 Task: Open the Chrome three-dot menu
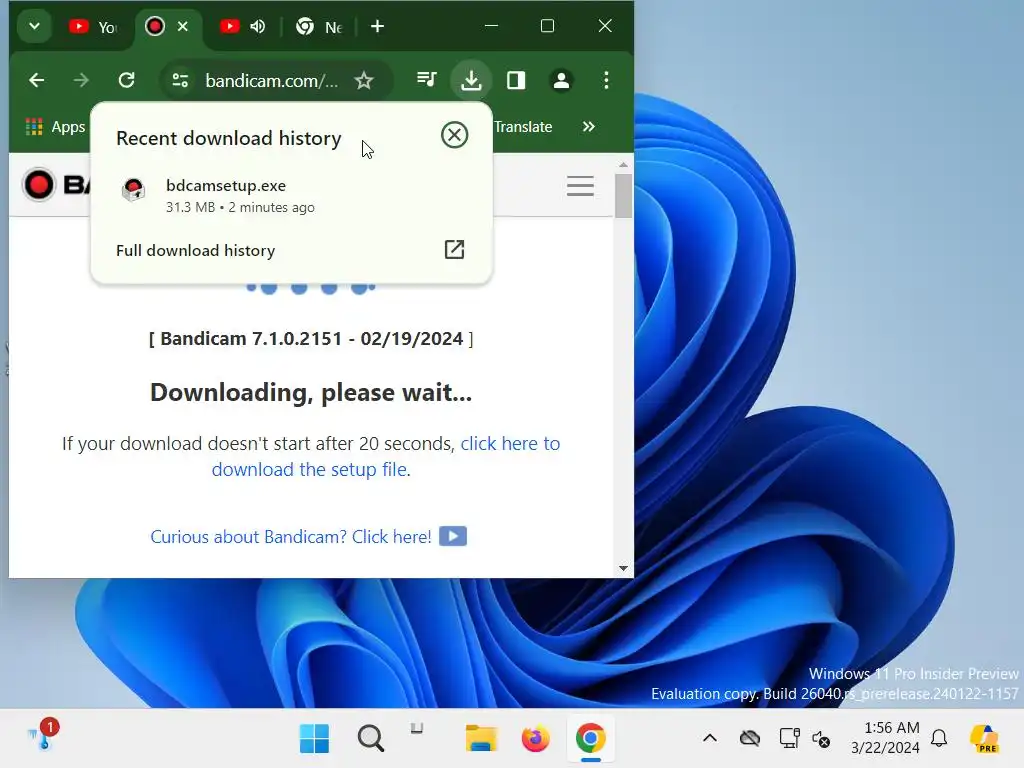(607, 80)
